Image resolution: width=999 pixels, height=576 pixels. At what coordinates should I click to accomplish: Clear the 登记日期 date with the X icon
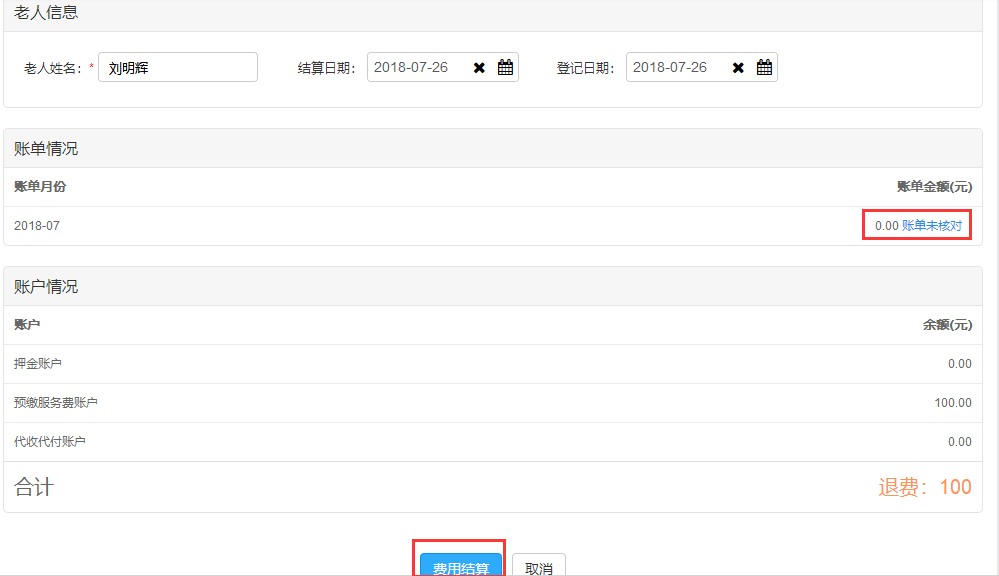[x=738, y=68]
